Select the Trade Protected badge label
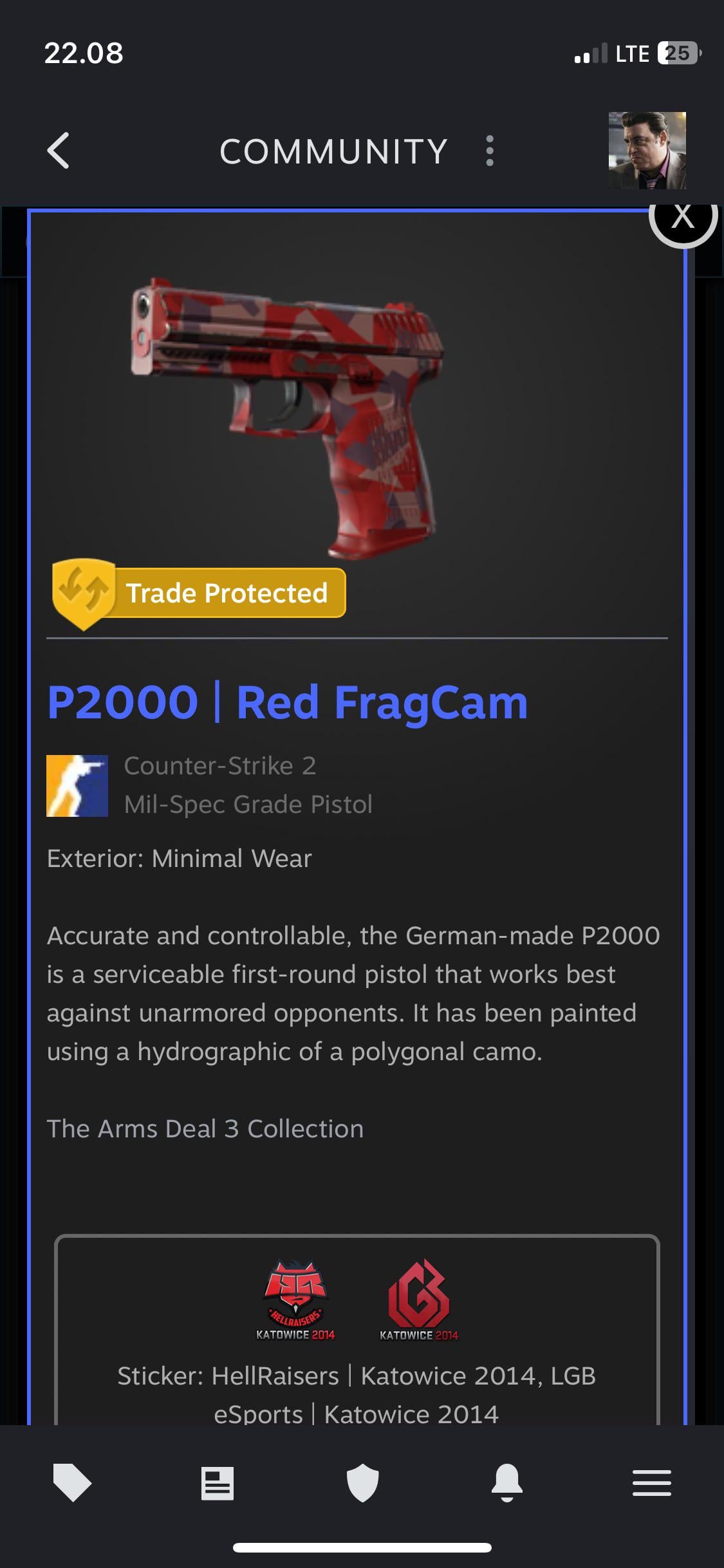Screen dimensions: 724x1568 coord(227,593)
